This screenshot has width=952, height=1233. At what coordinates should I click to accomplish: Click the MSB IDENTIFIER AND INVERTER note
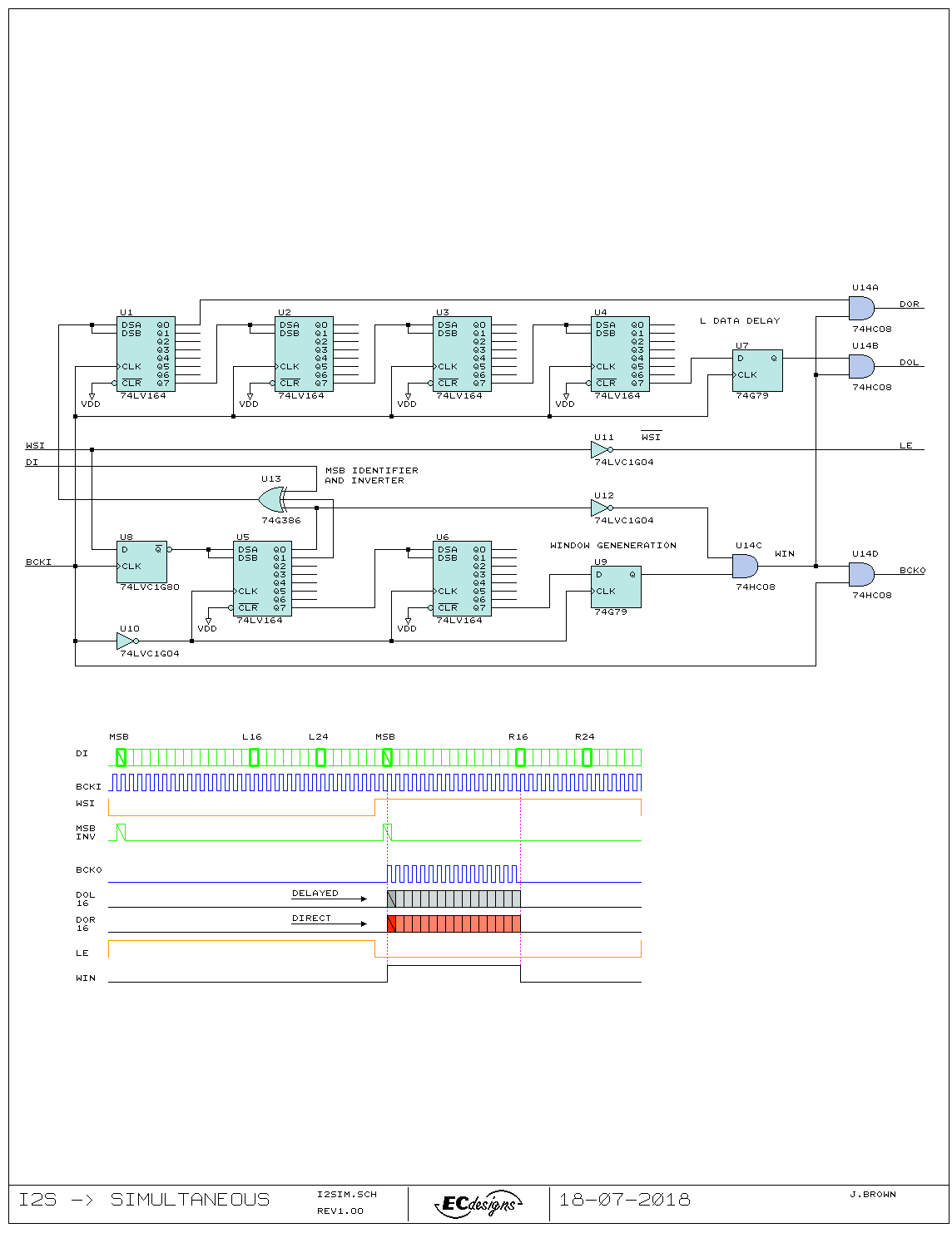371,475
